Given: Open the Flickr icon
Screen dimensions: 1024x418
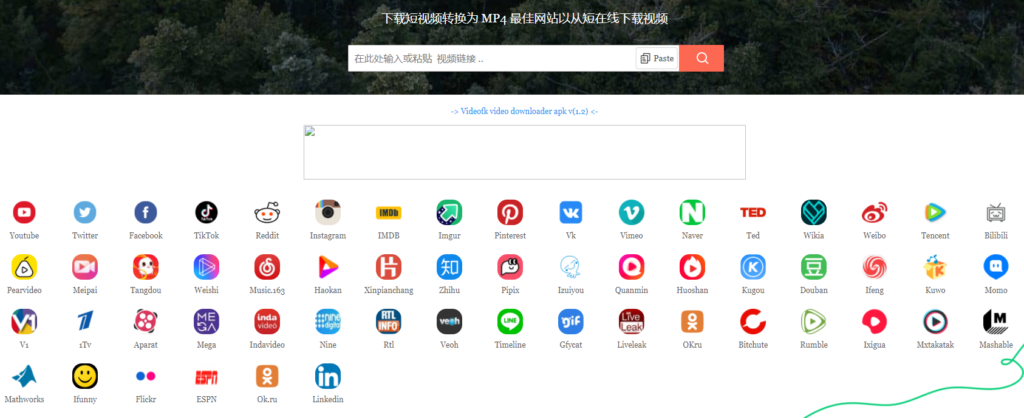Looking at the screenshot, I should 146,376.
